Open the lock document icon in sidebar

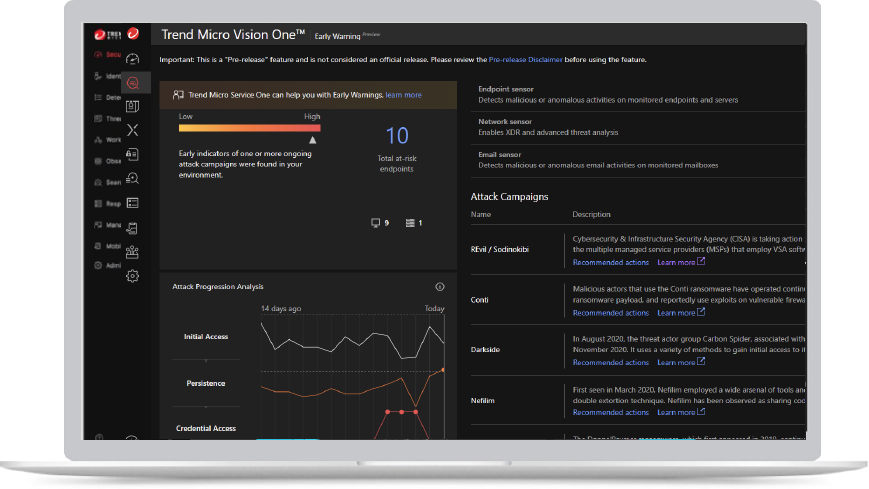coord(132,155)
